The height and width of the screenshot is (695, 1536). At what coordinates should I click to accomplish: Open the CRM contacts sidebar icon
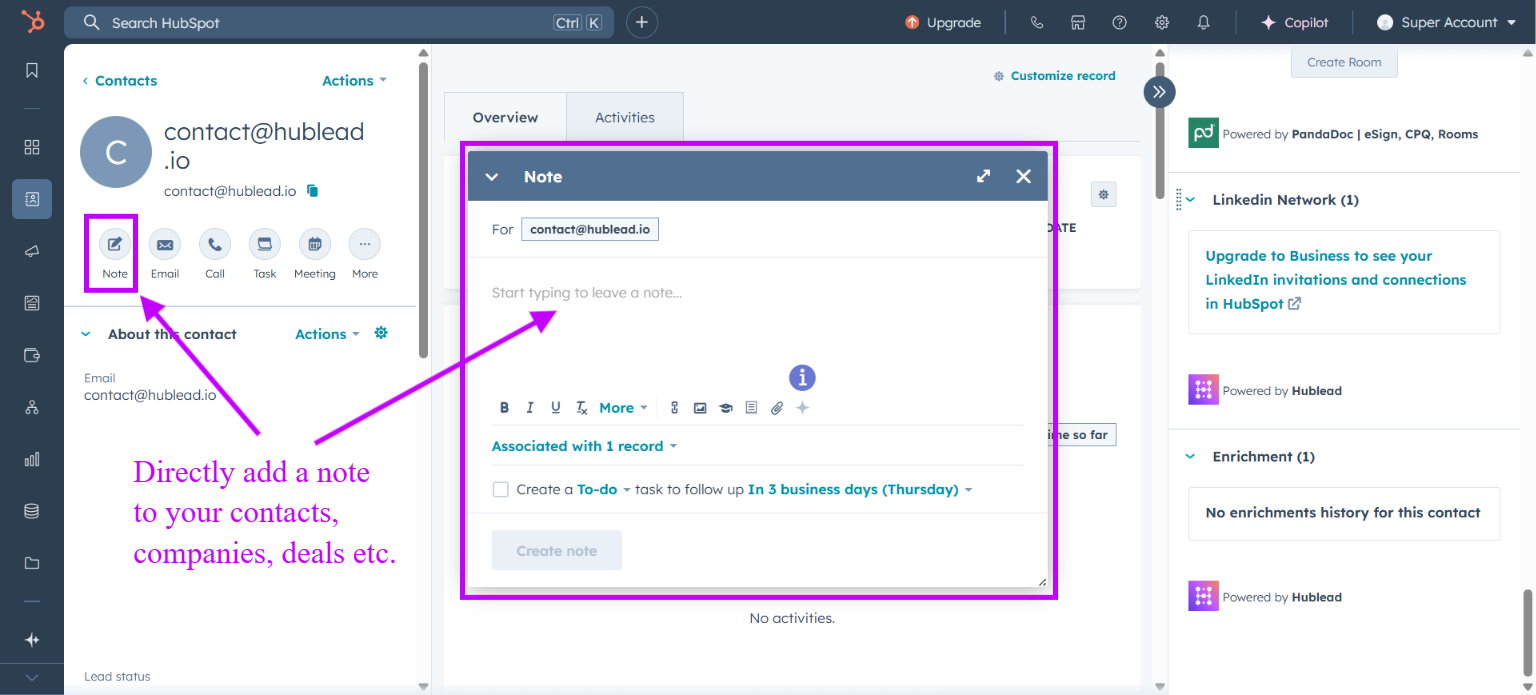[x=32, y=199]
